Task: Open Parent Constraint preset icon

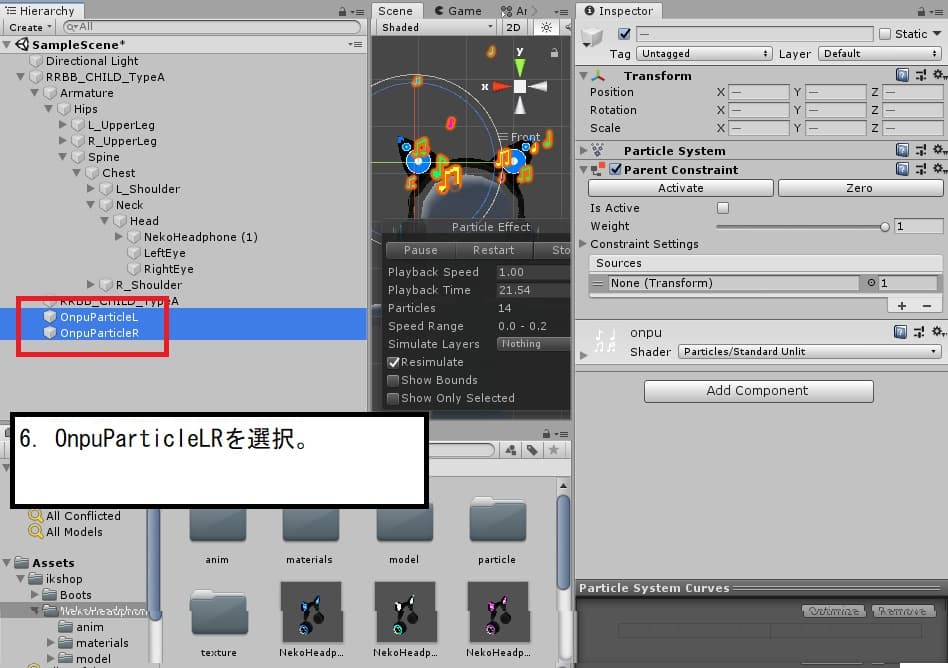Action: tap(920, 169)
